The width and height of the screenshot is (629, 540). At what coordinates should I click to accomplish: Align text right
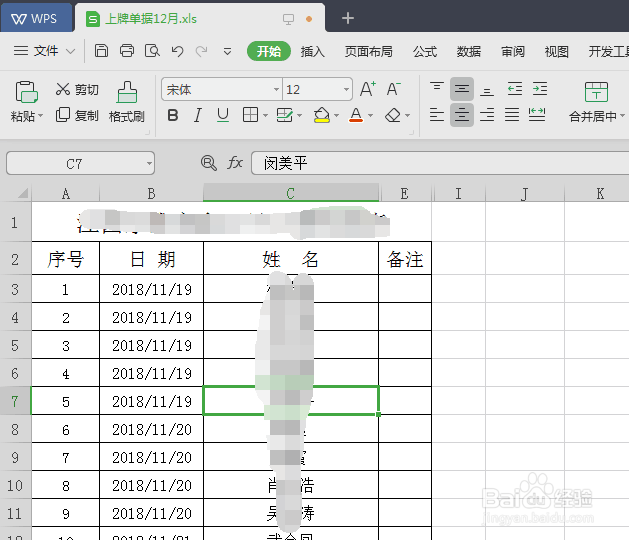click(487, 115)
